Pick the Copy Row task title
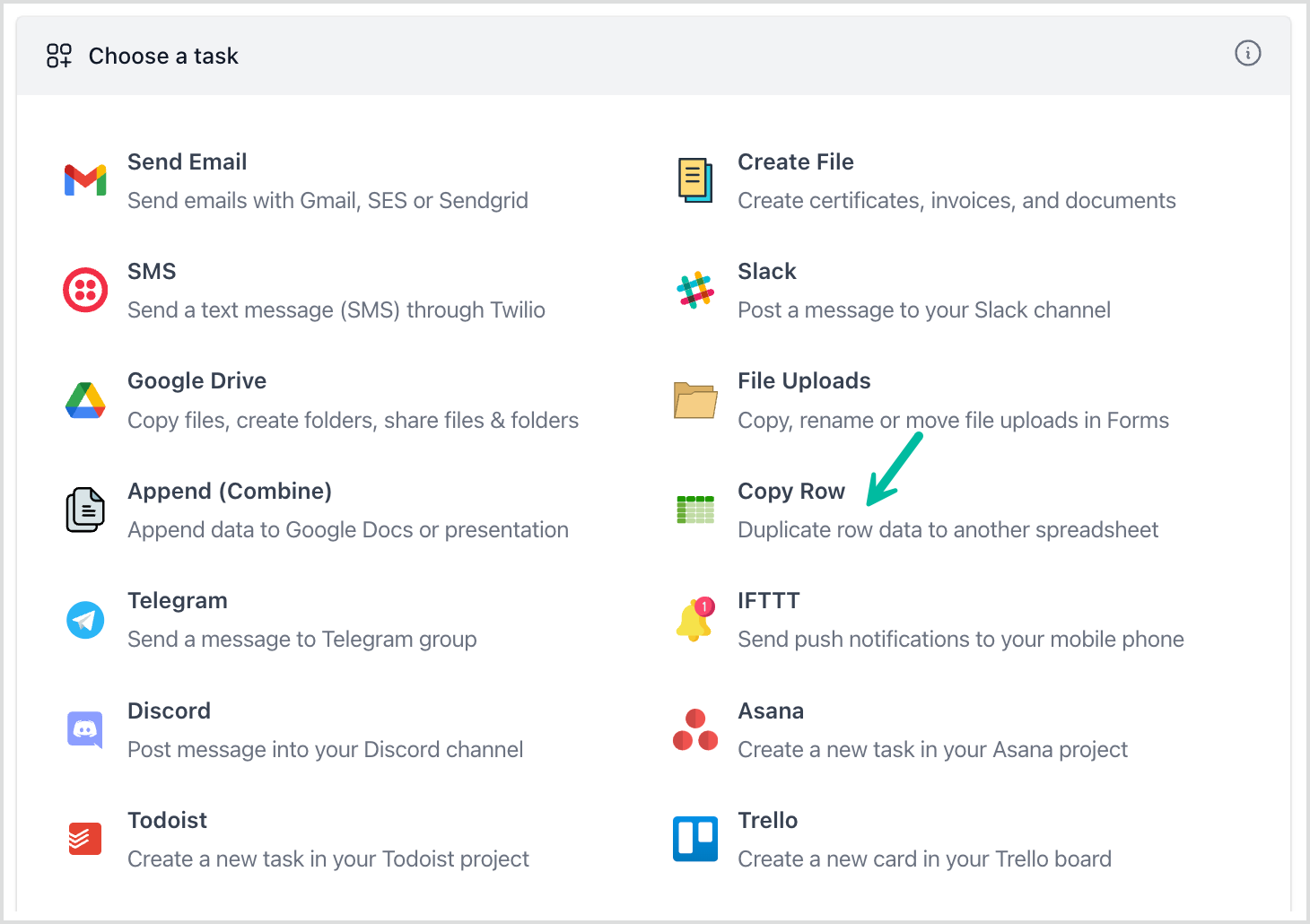 click(791, 491)
